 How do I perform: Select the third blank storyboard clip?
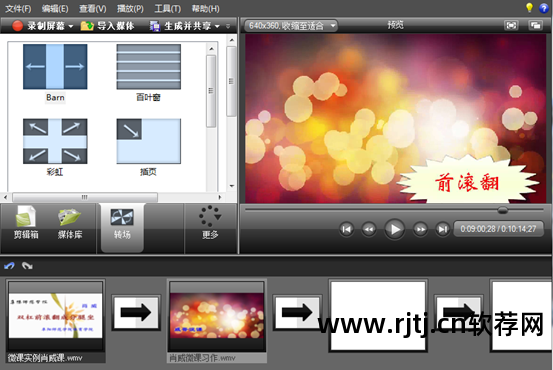(378, 316)
